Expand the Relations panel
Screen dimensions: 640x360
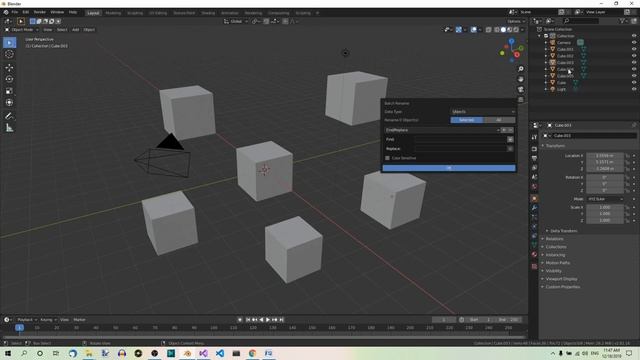pyautogui.click(x=554, y=239)
